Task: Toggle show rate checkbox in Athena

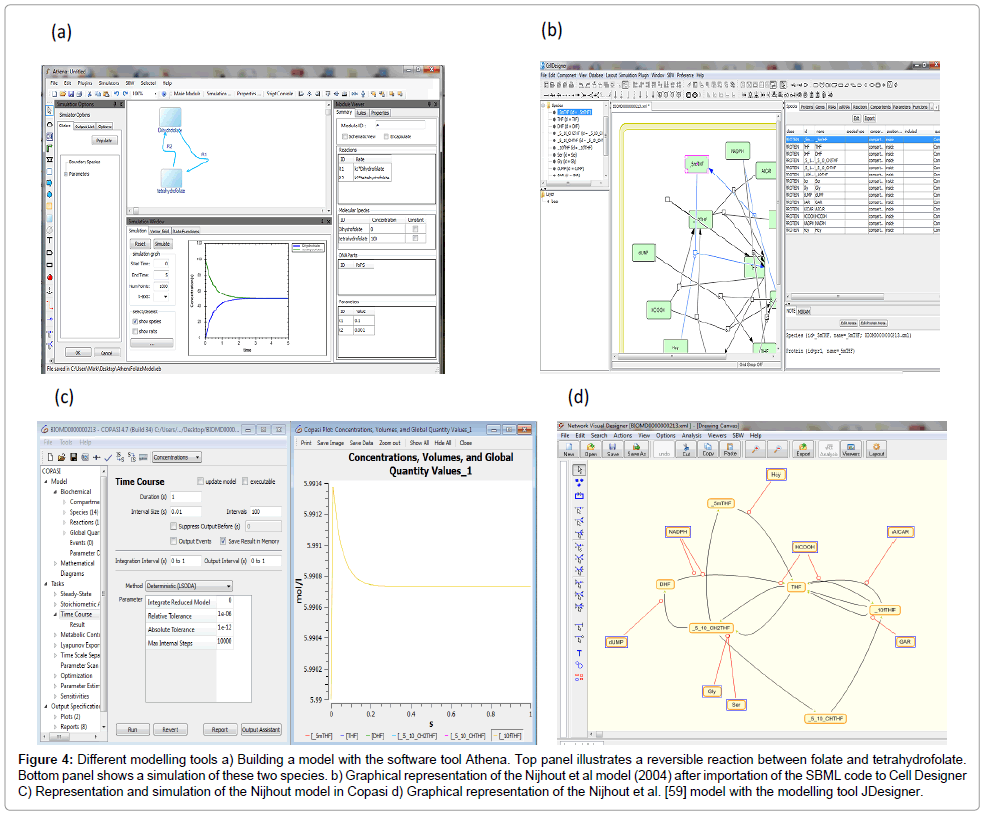Action: pos(135,331)
